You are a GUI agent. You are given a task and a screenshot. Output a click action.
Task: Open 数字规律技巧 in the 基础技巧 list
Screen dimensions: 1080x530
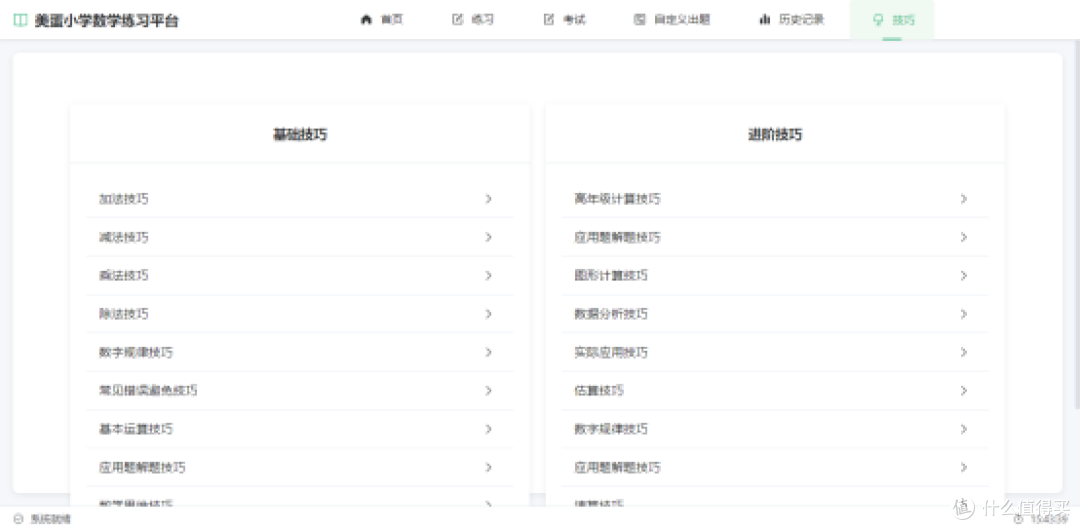pyautogui.click(x=300, y=352)
